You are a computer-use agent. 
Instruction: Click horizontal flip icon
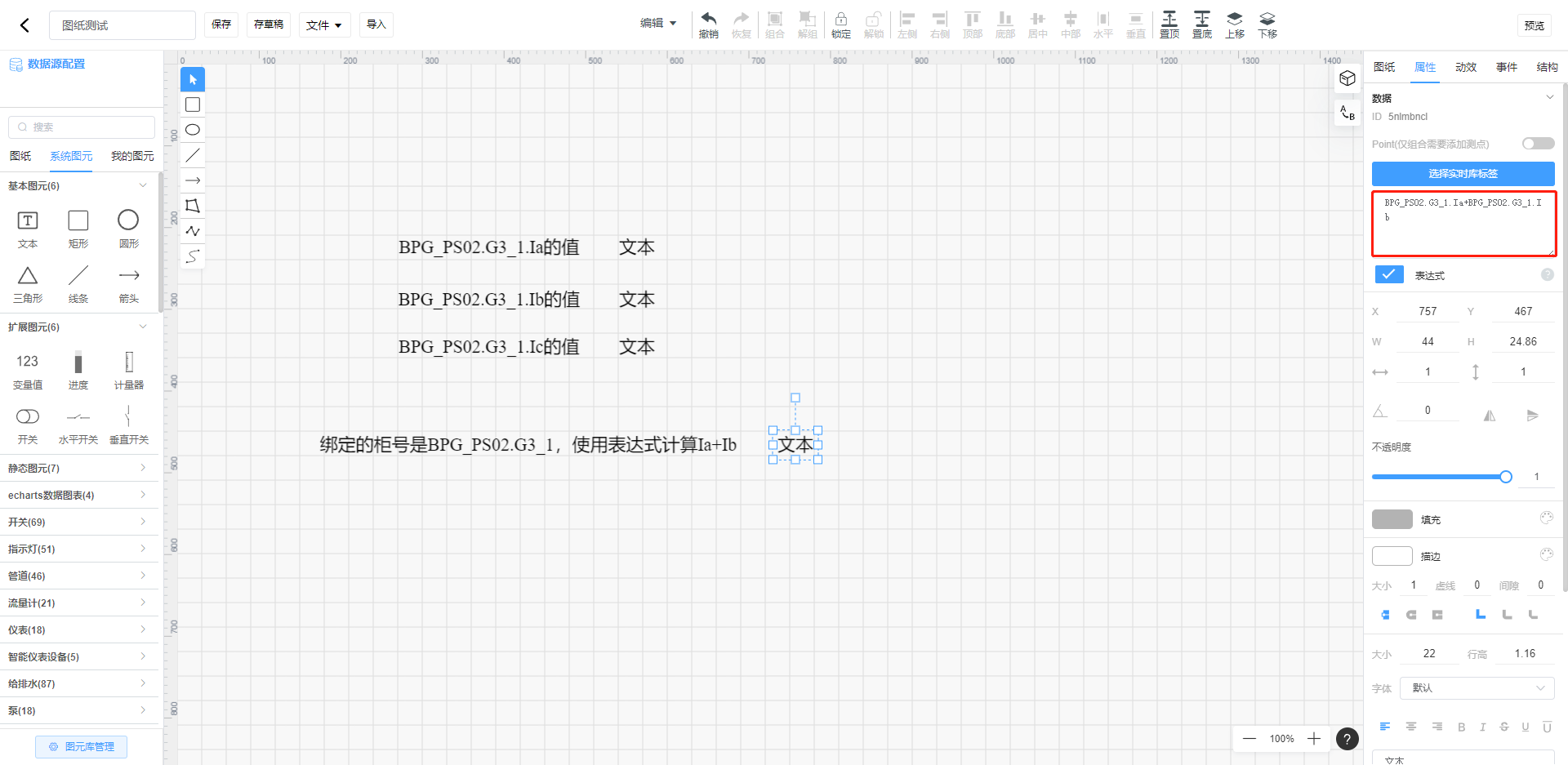[x=1490, y=416]
